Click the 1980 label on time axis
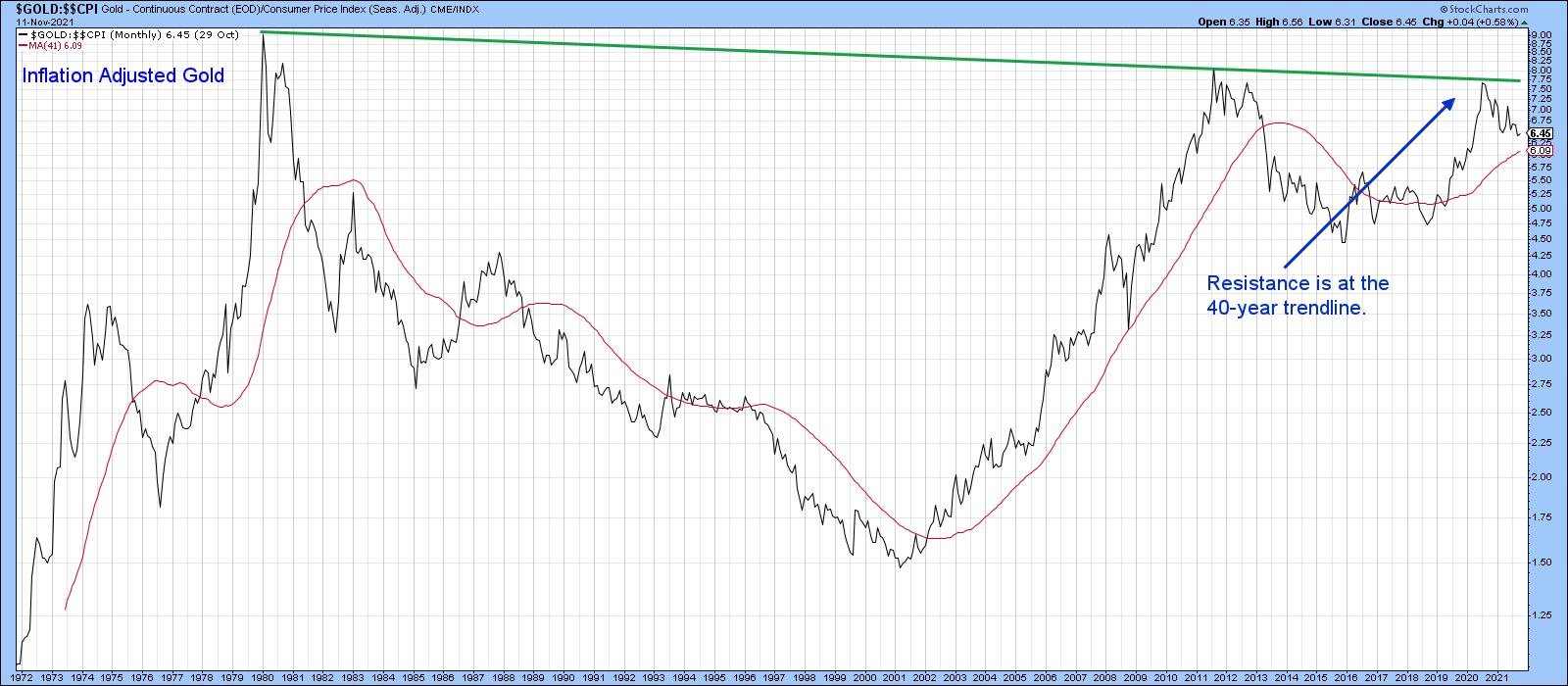This screenshot has height=686, width=1568. pos(264,677)
